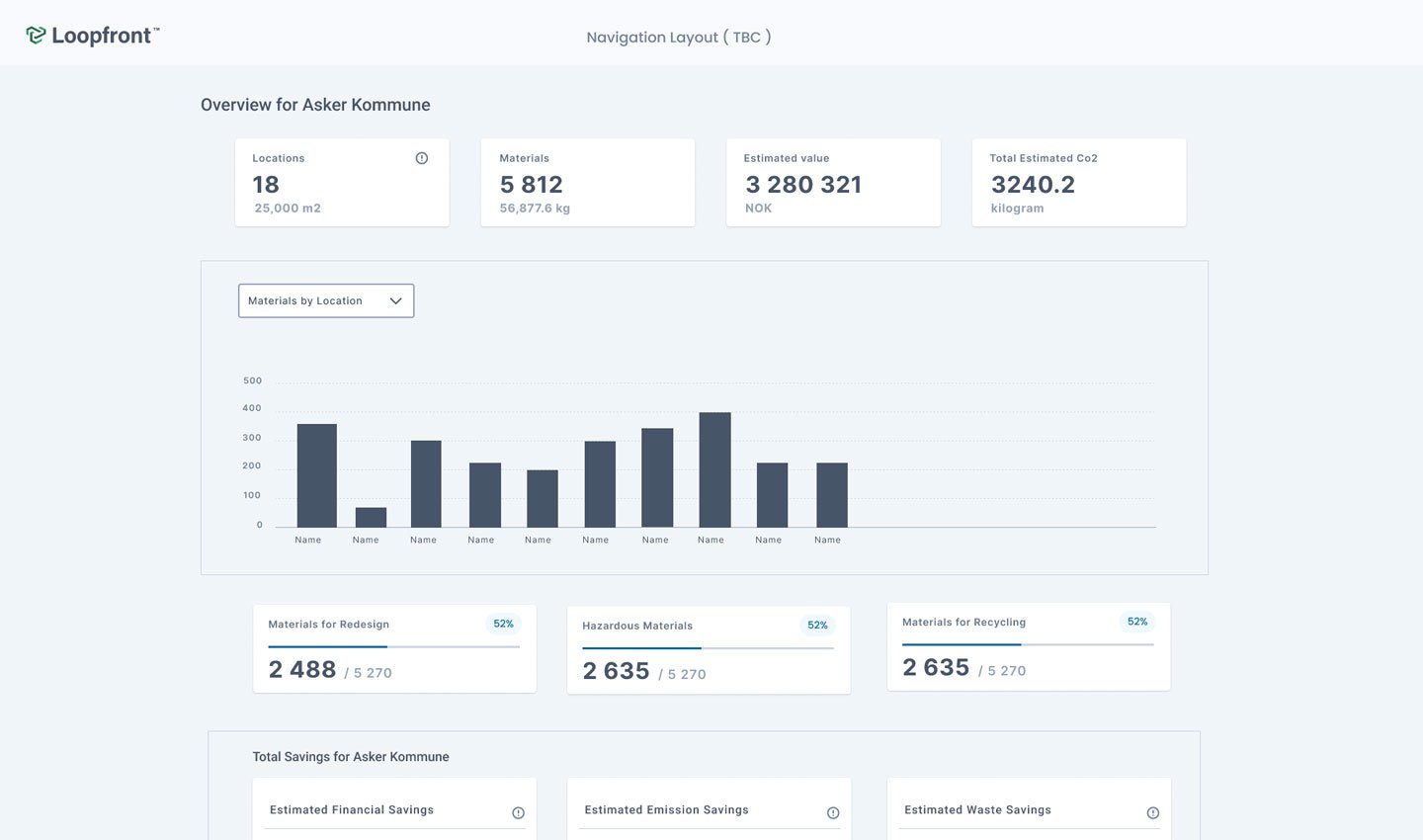Viewport: 1423px width, 840px height.
Task: Open the Estimated value card 3 280 321
Action: tap(803, 185)
